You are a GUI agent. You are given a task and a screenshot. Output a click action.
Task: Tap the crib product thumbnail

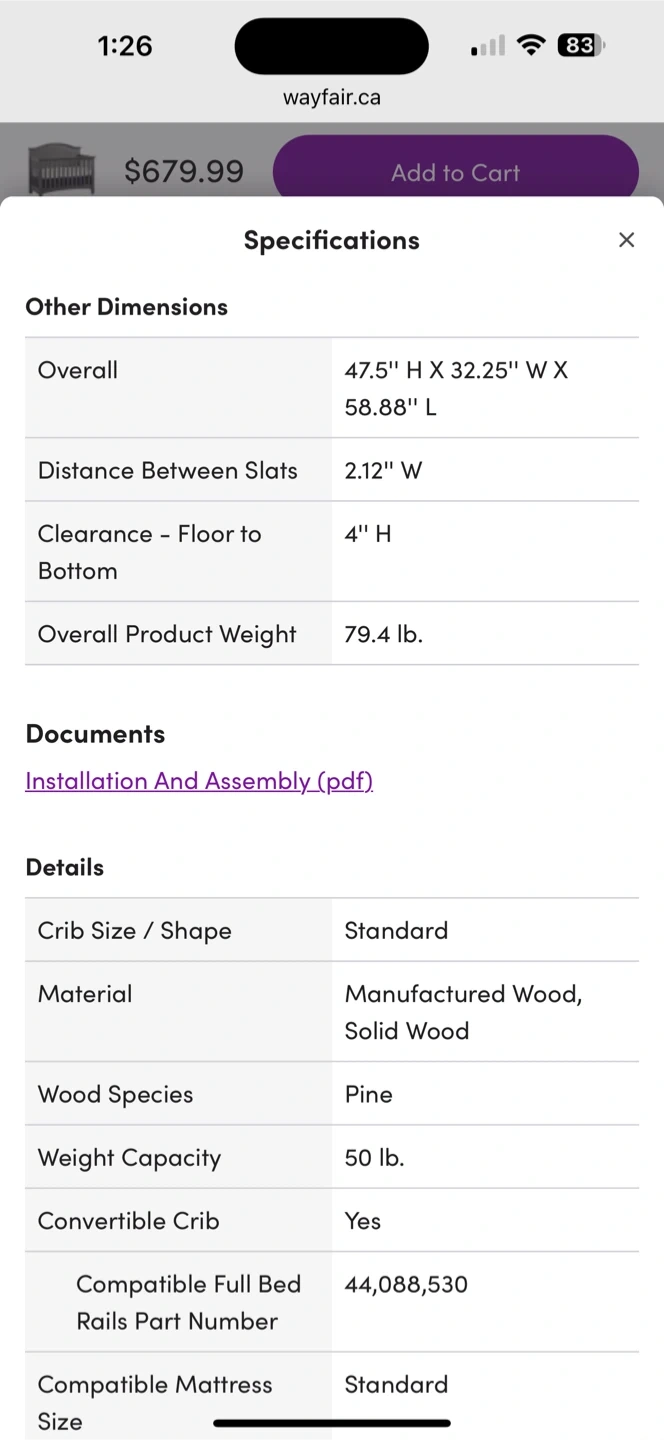[x=61, y=171]
